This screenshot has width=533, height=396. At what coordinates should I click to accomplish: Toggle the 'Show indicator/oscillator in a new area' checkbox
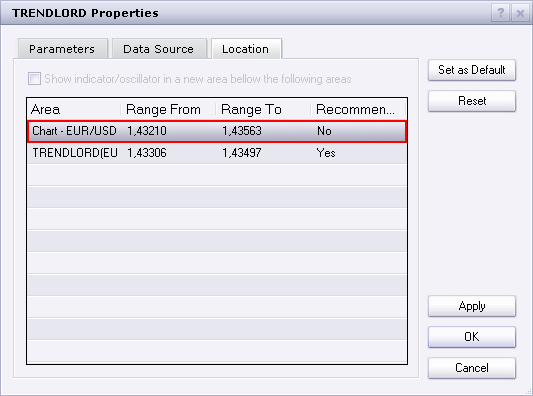point(34,79)
